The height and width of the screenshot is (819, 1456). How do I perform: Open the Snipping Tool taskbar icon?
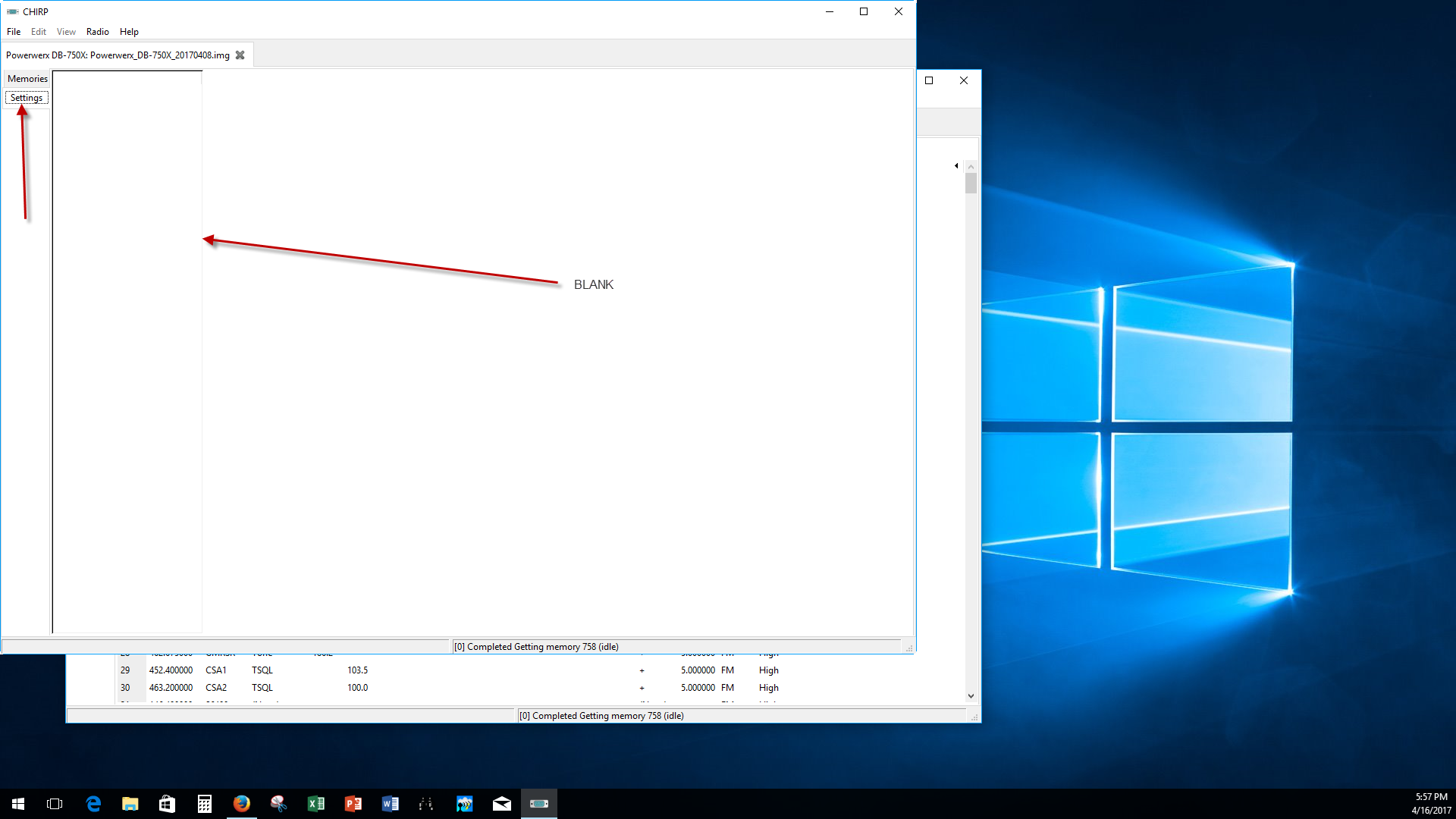click(x=278, y=804)
